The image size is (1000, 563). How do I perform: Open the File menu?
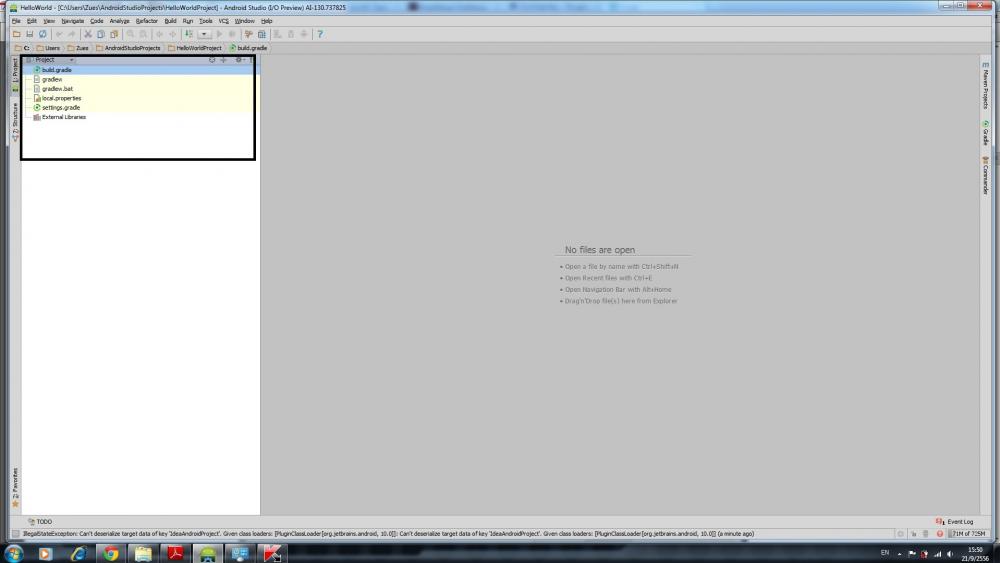click(x=16, y=21)
